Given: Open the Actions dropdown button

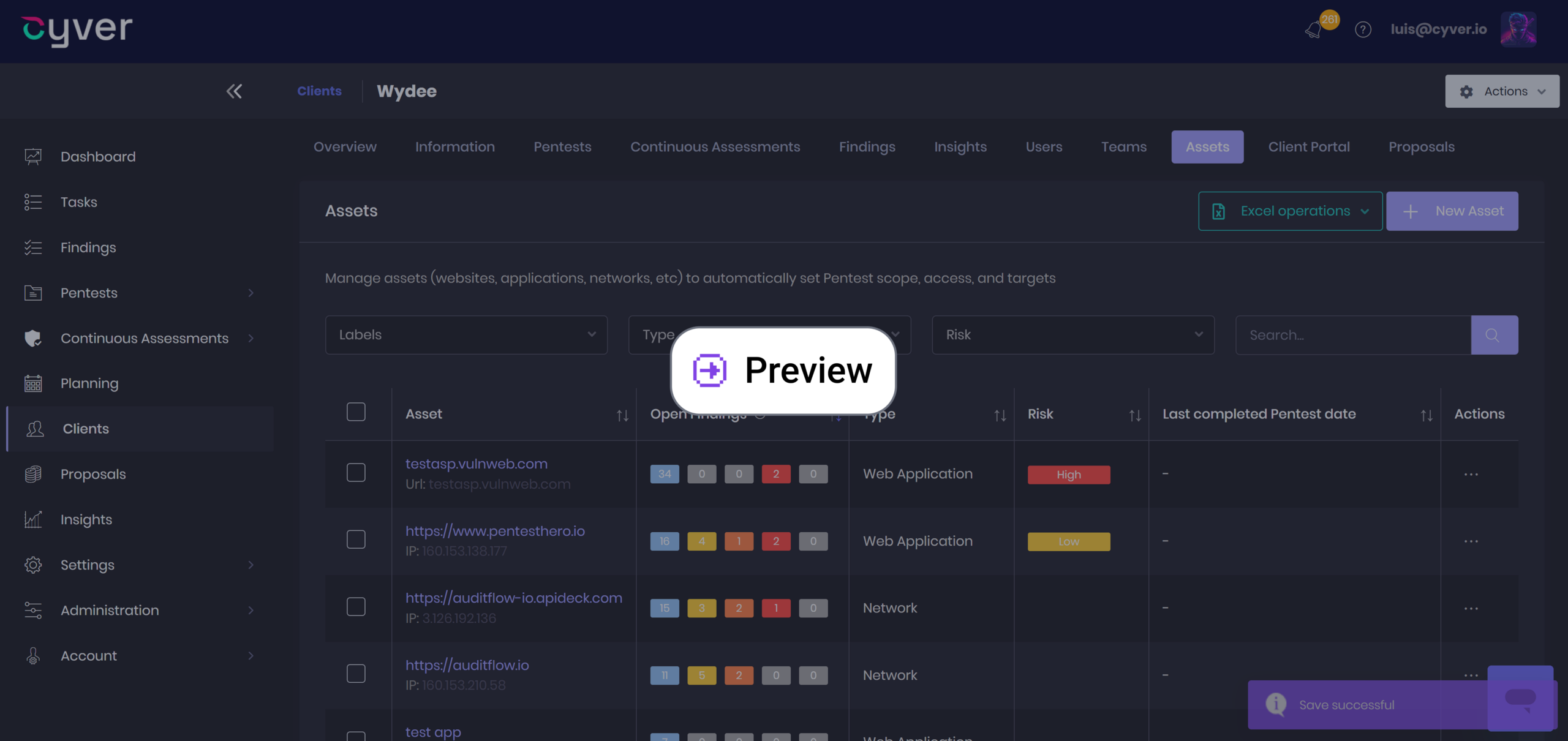Looking at the screenshot, I should coord(1502,91).
